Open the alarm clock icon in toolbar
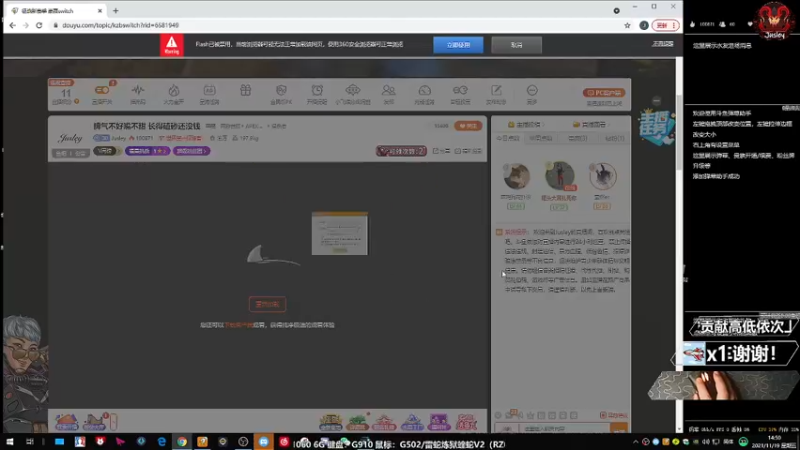The image size is (800, 450). pyautogui.click(x=317, y=90)
